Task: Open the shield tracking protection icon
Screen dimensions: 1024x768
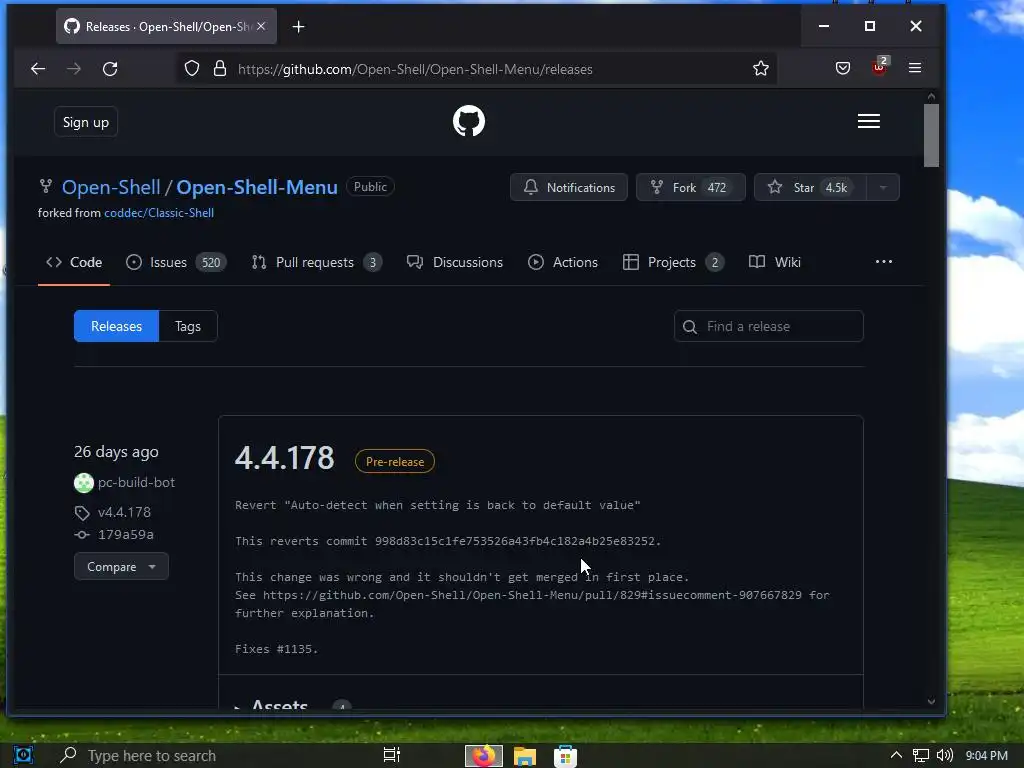Action: click(x=191, y=69)
